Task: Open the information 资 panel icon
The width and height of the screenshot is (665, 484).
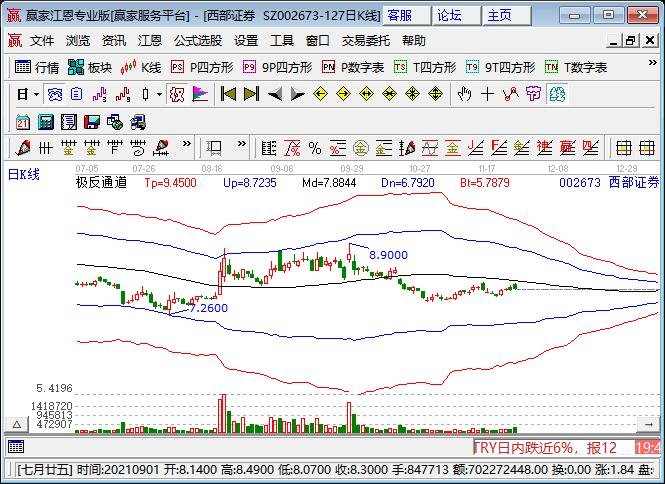Action: pos(54,94)
